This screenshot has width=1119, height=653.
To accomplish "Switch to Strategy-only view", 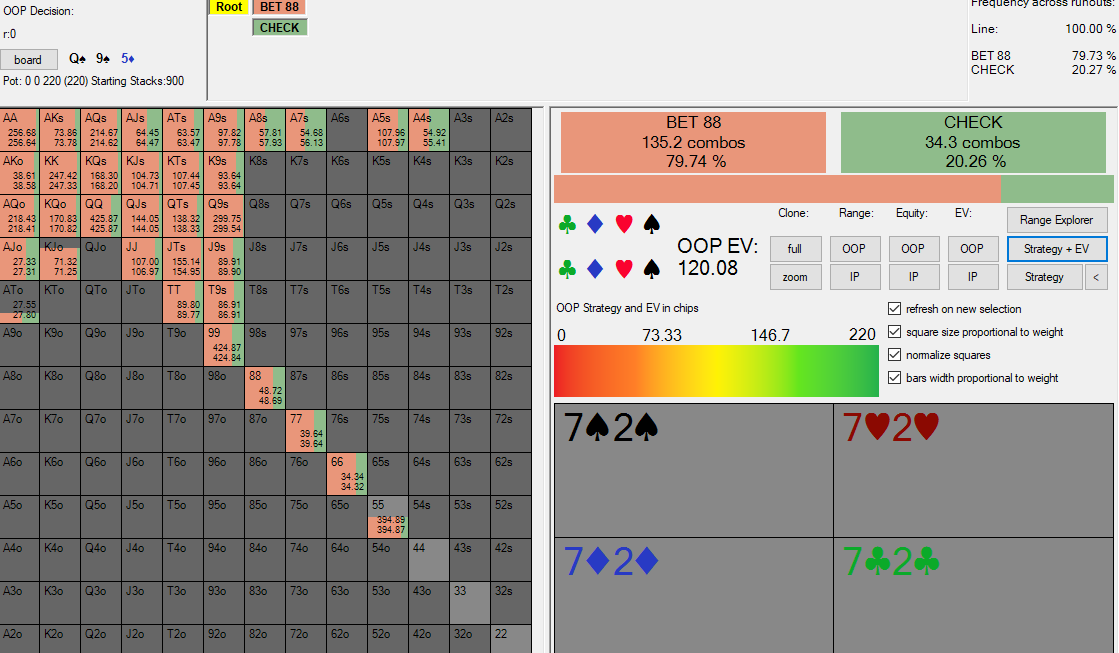I will [x=1044, y=277].
